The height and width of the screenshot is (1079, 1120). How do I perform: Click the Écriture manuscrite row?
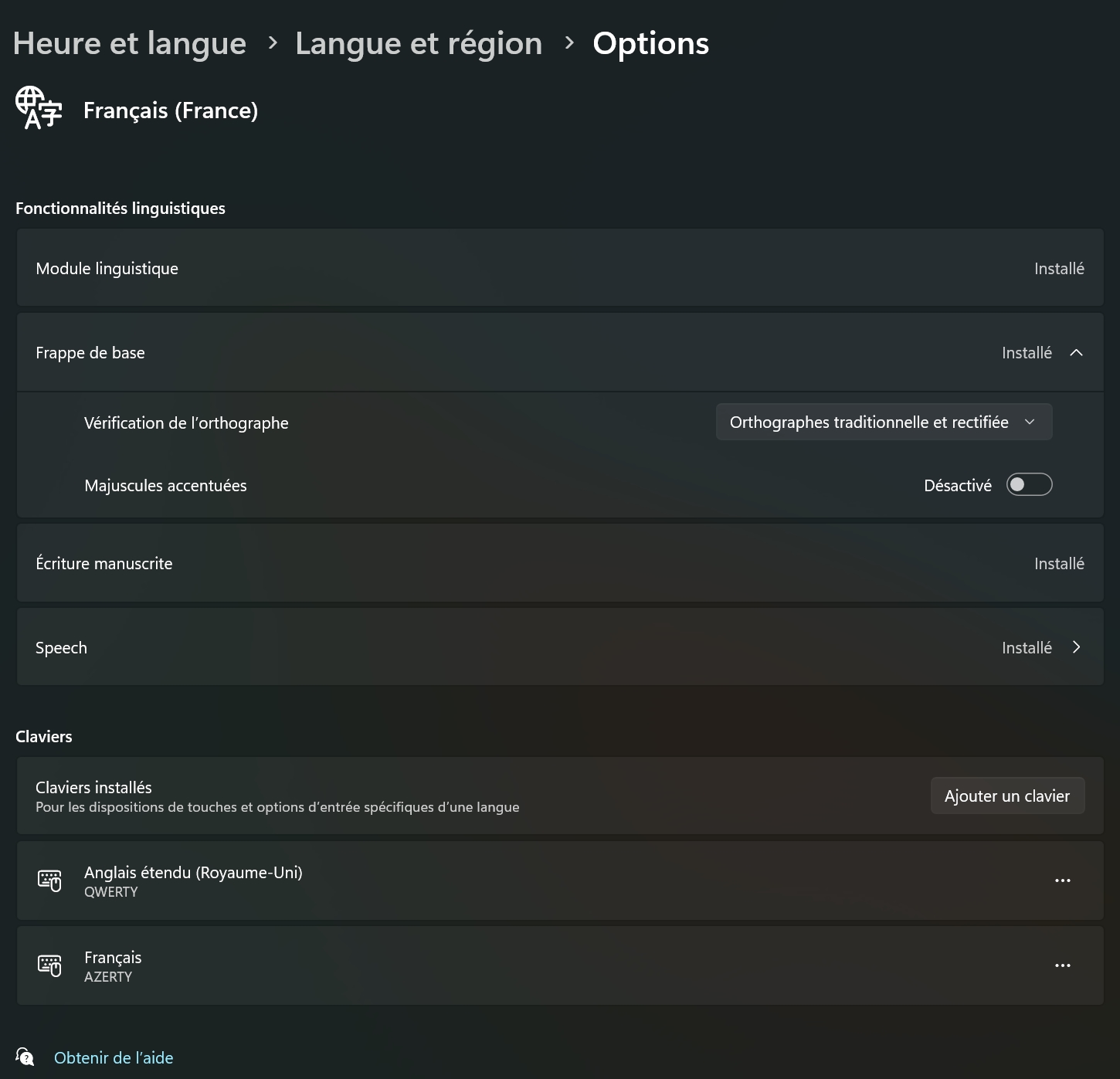[560, 563]
